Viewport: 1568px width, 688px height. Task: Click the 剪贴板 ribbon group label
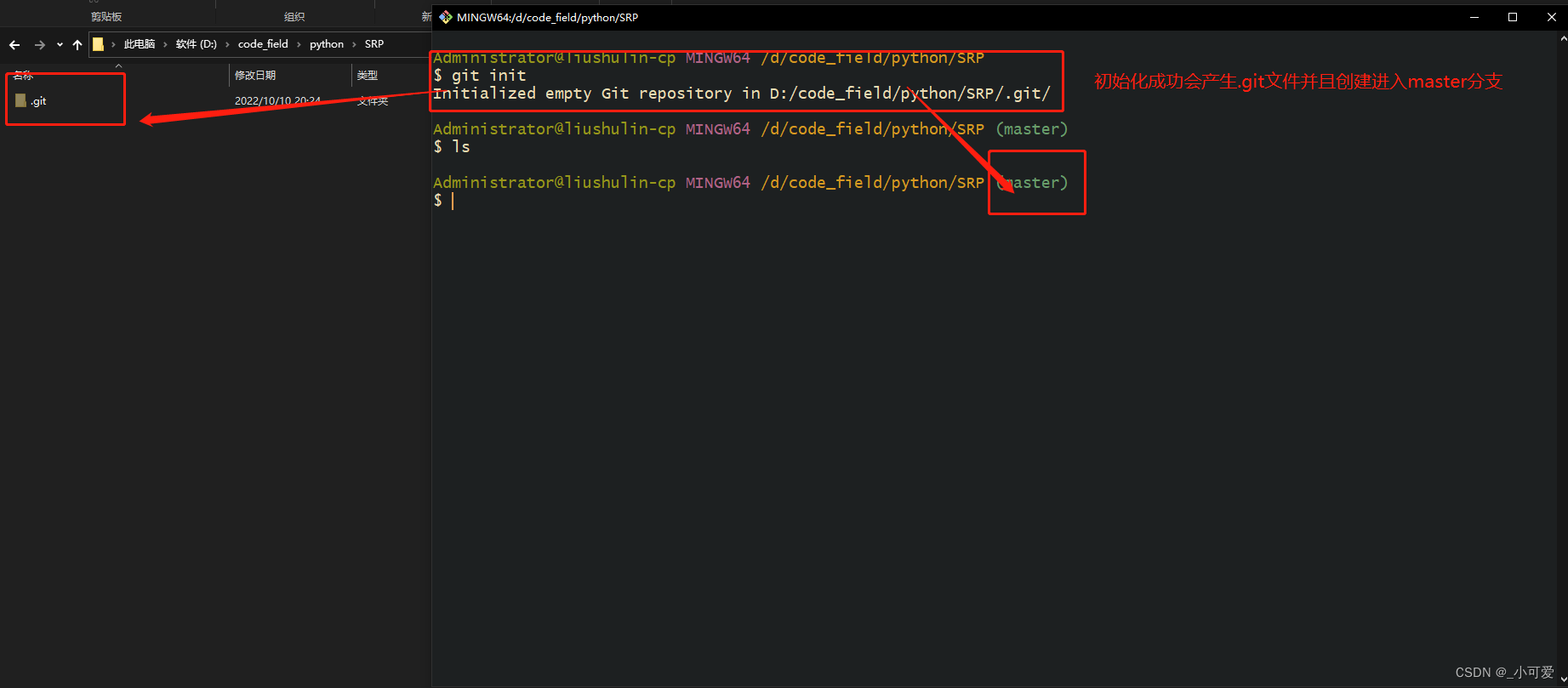click(x=106, y=17)
